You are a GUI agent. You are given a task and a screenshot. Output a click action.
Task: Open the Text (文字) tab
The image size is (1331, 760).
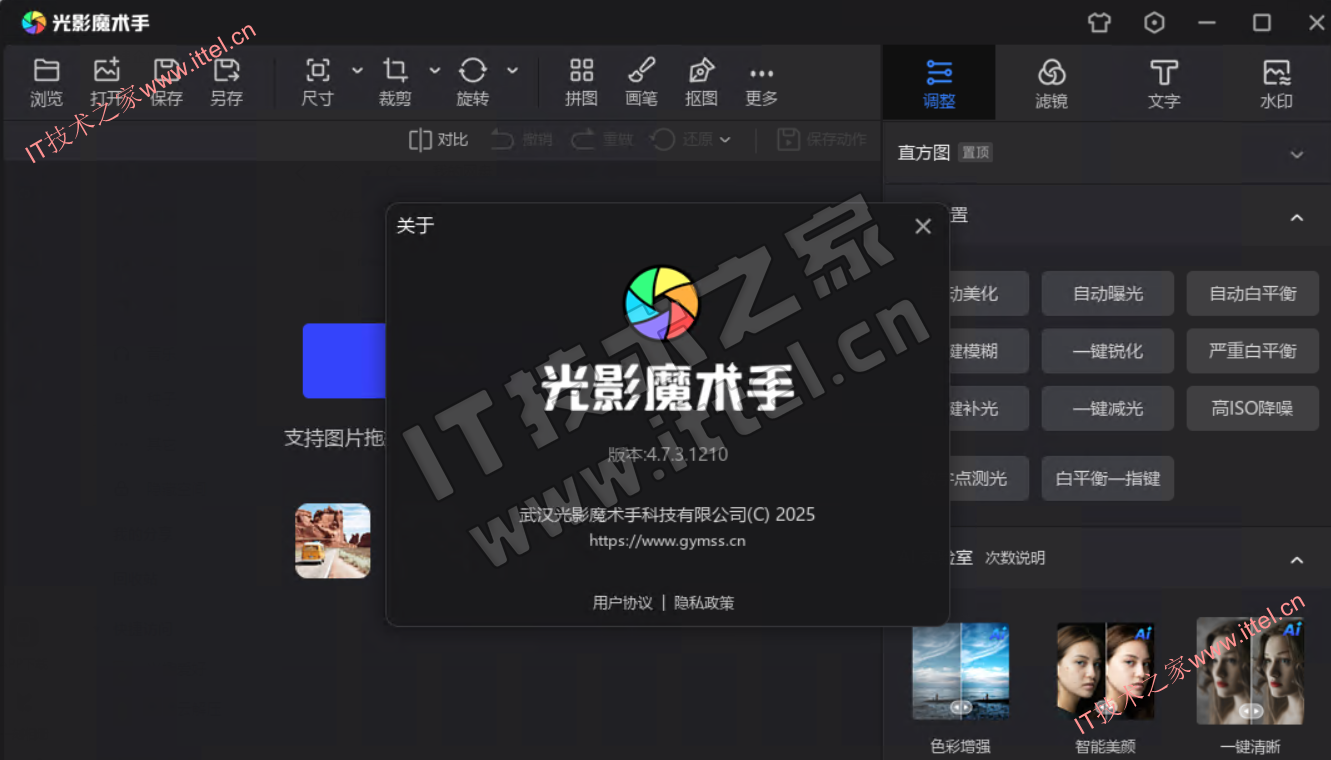pos(1163,82)
